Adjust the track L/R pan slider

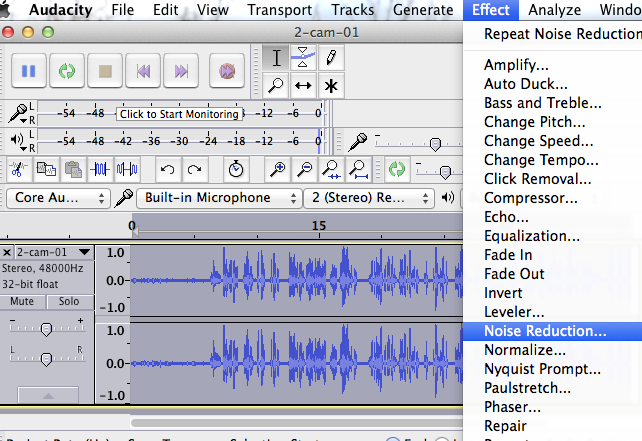(x=46, y=359)
